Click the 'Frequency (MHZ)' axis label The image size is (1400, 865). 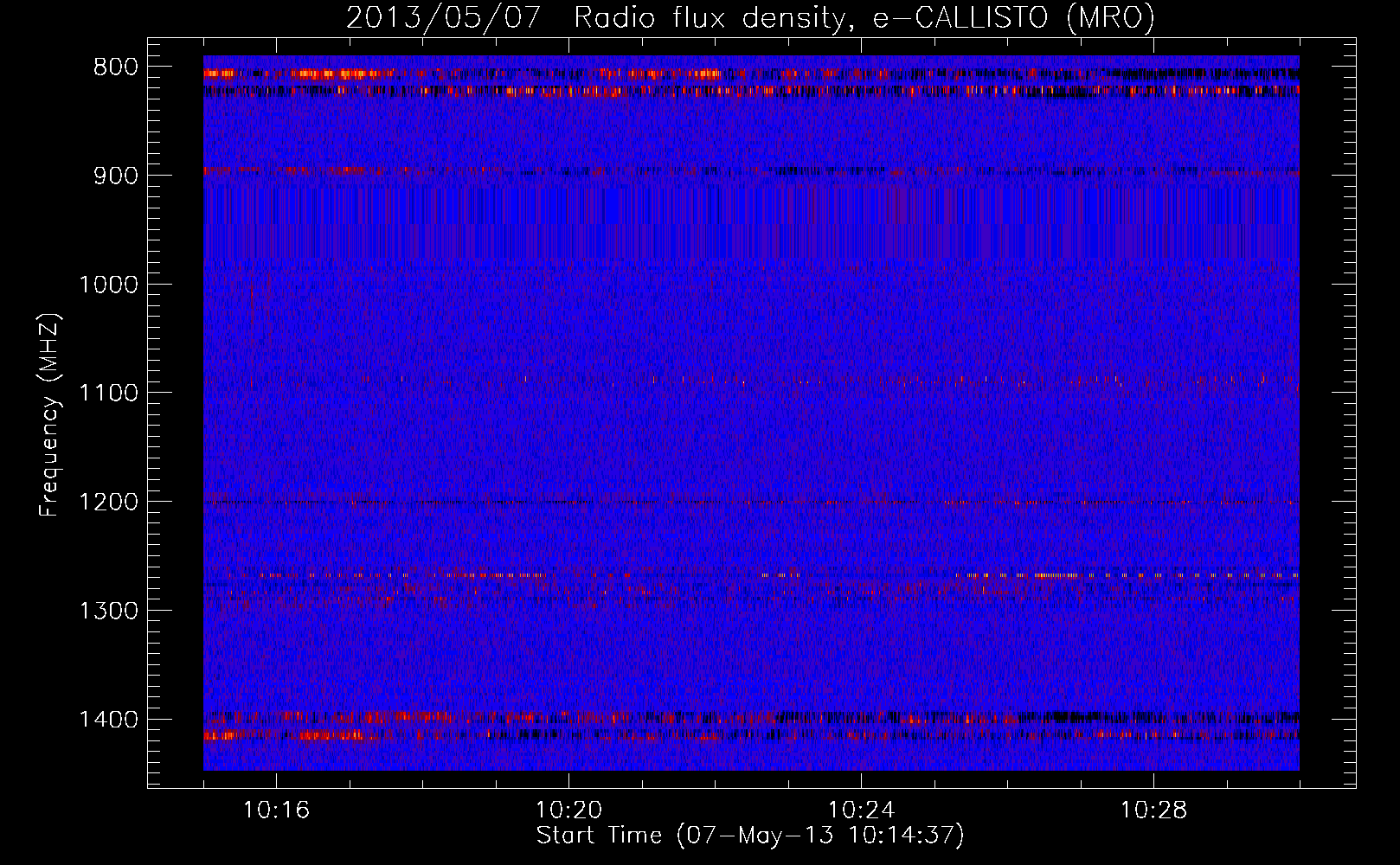coord(50,415)
